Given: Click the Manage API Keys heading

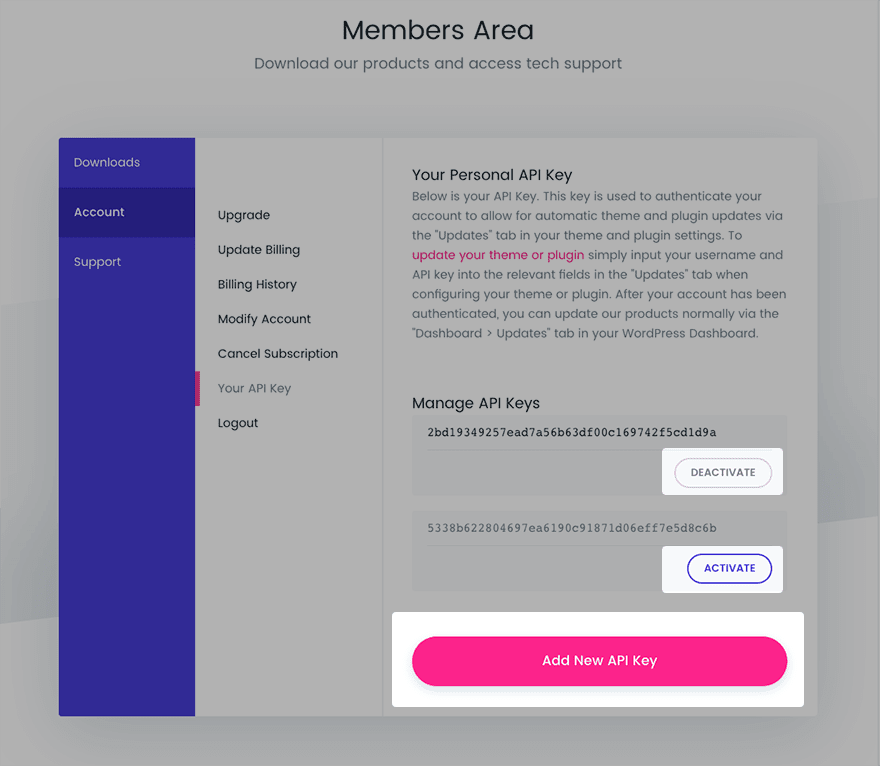Looking at the screenshot, I should (476, 403).
